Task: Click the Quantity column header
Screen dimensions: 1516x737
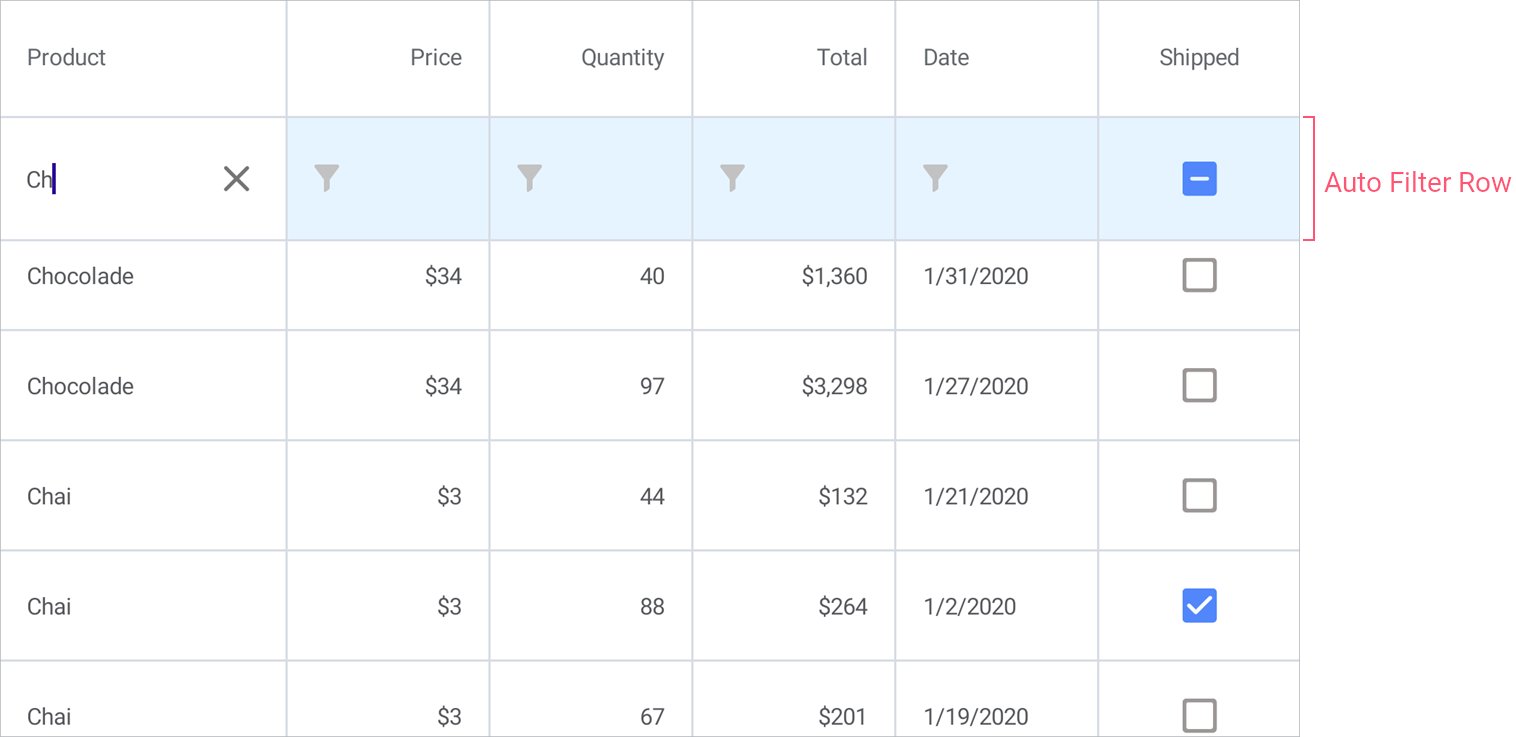Action: point(622,58)
